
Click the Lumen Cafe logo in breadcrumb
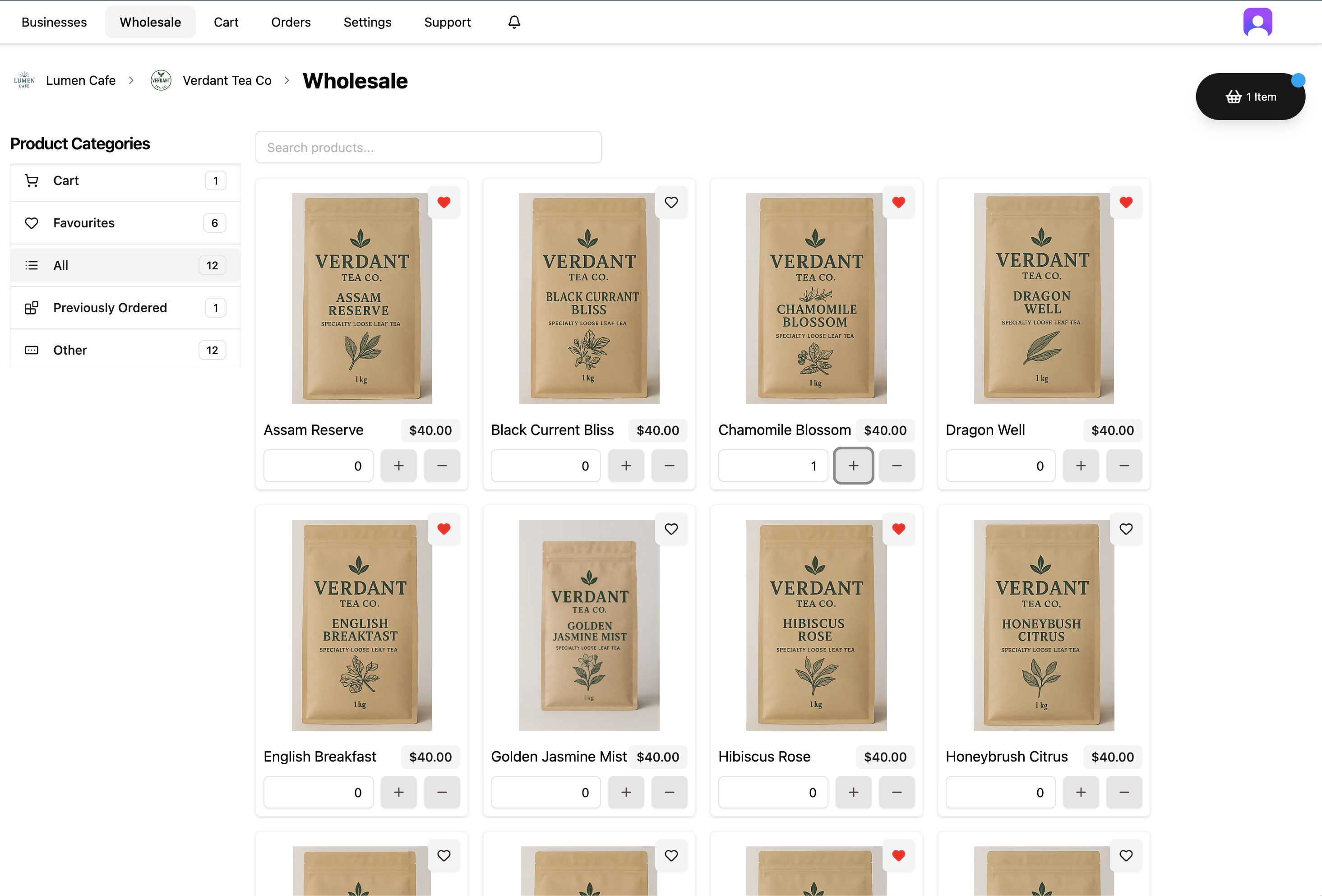pyautogui.click(x=24, y=80)
